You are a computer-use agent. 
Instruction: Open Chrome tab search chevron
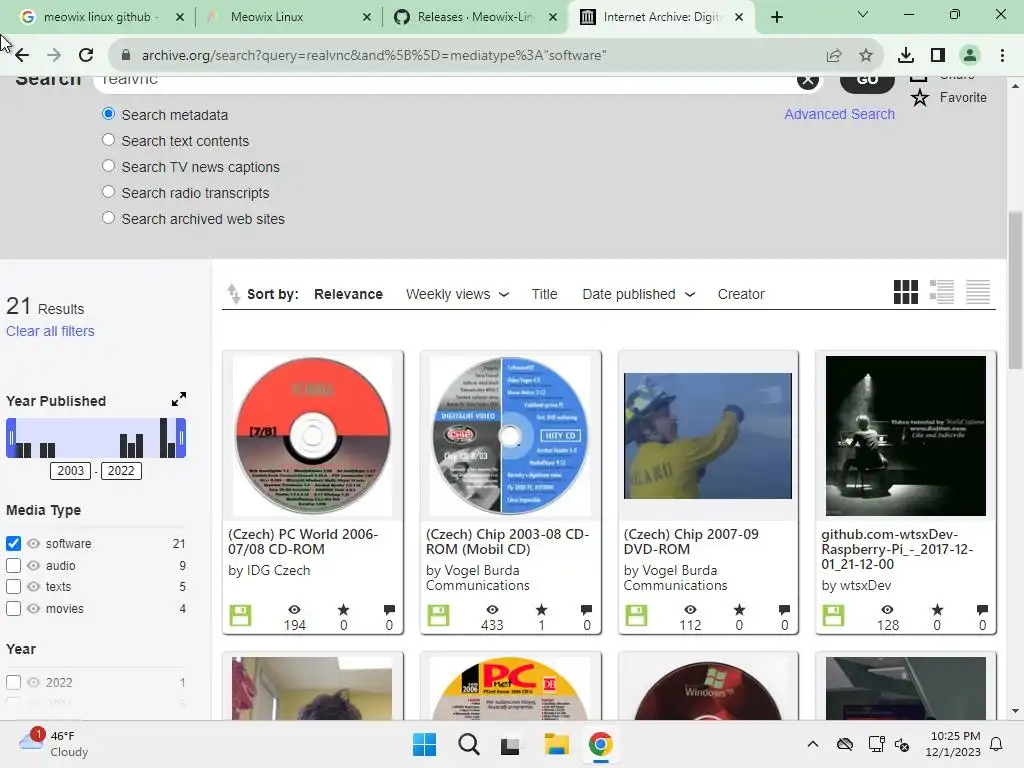863,14
